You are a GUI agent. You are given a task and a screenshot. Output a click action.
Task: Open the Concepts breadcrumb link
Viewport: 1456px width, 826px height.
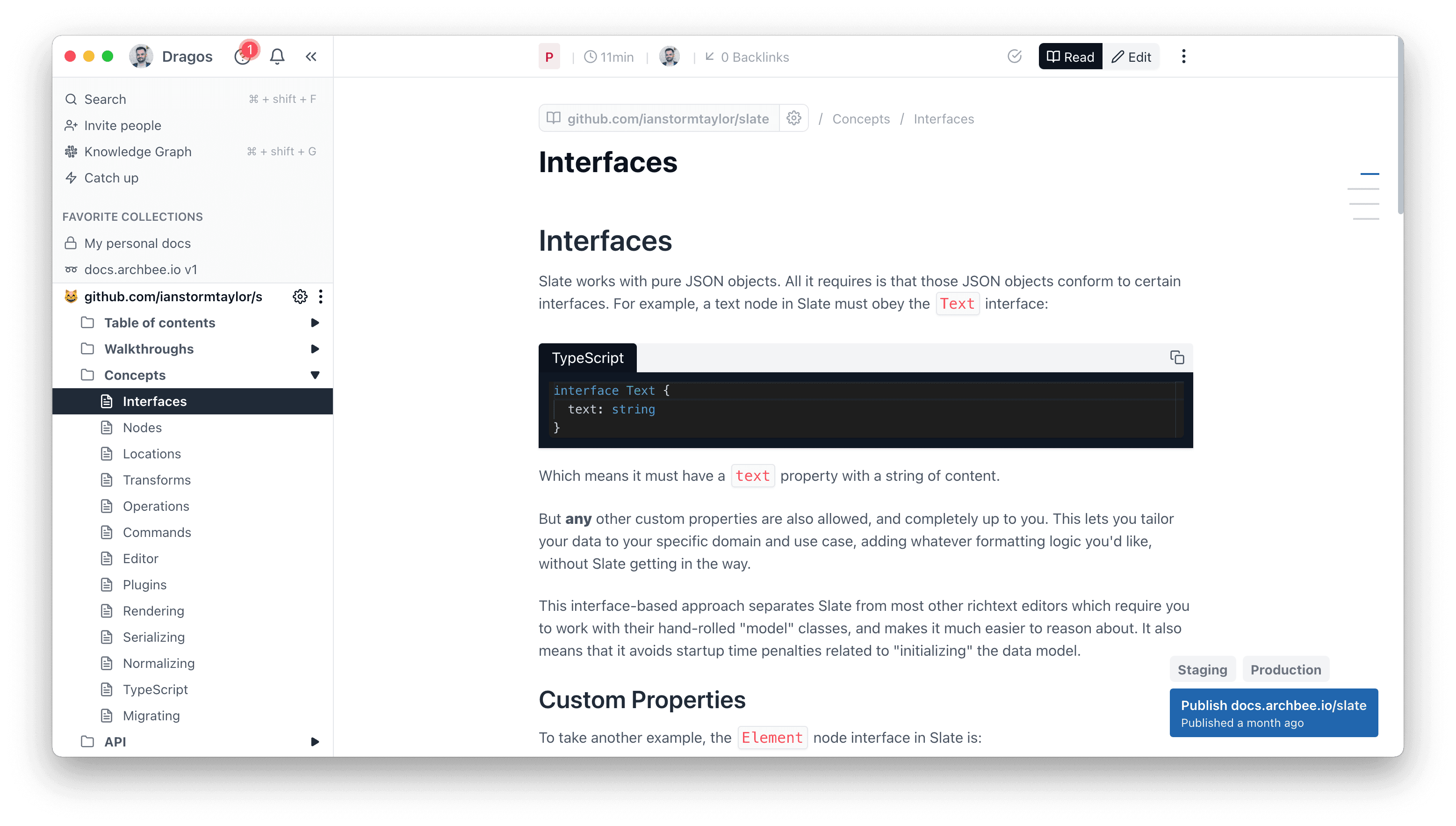coord(861,118)
